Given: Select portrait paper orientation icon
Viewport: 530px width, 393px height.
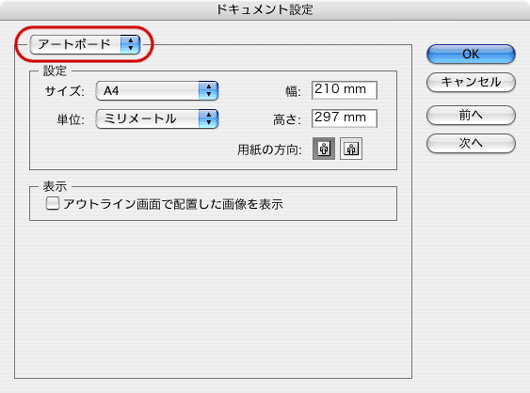Looking at the screenshot, I should pyautogui.click(x=323, y=148).
